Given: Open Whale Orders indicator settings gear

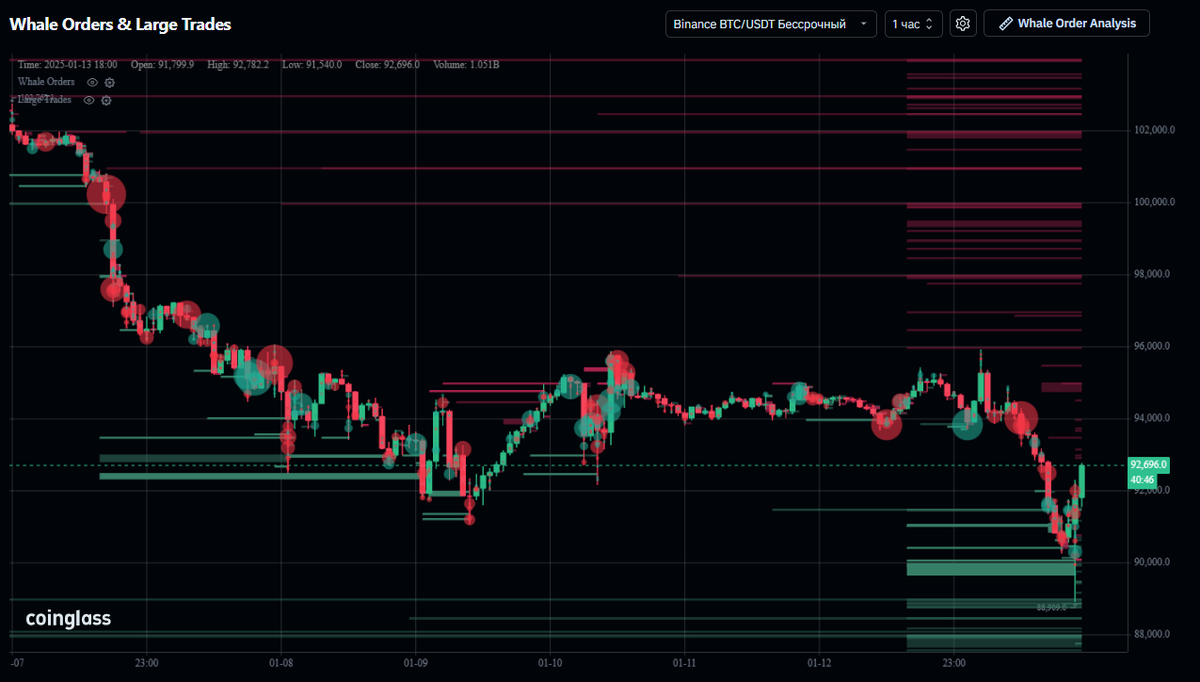Looking at the screenshot, I should (110, 82).
